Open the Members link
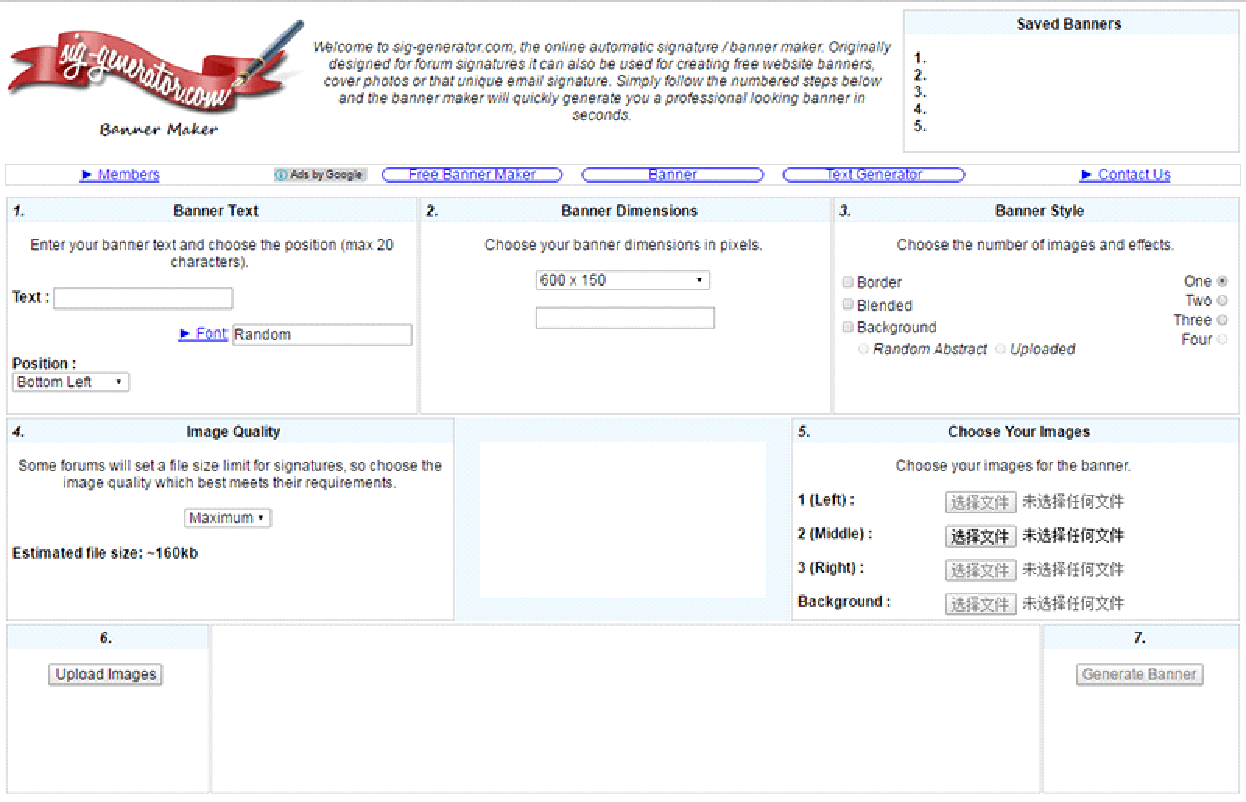This screenshot has width=1246, height=802. click(x=120, y=174)
